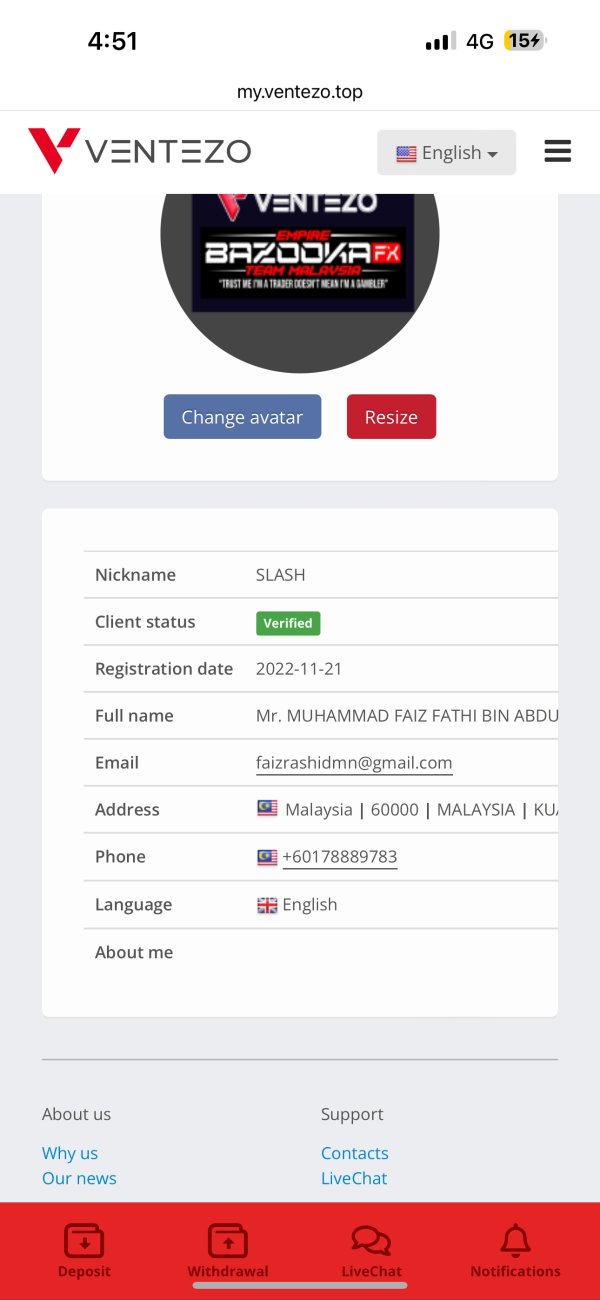Click the green Verified status badge
The image size is (600, 1300).
point(288,623)
